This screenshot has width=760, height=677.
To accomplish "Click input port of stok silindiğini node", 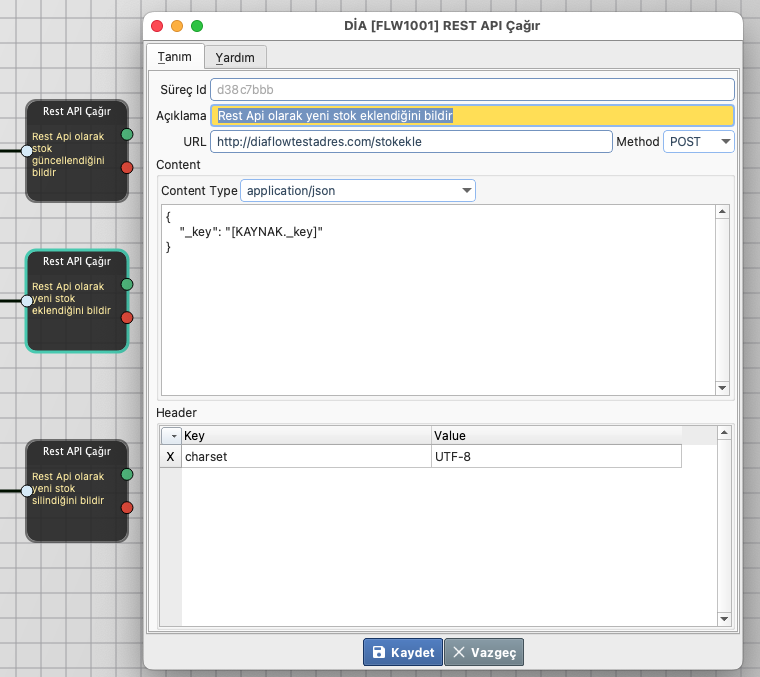I will (x=27, y=491).
